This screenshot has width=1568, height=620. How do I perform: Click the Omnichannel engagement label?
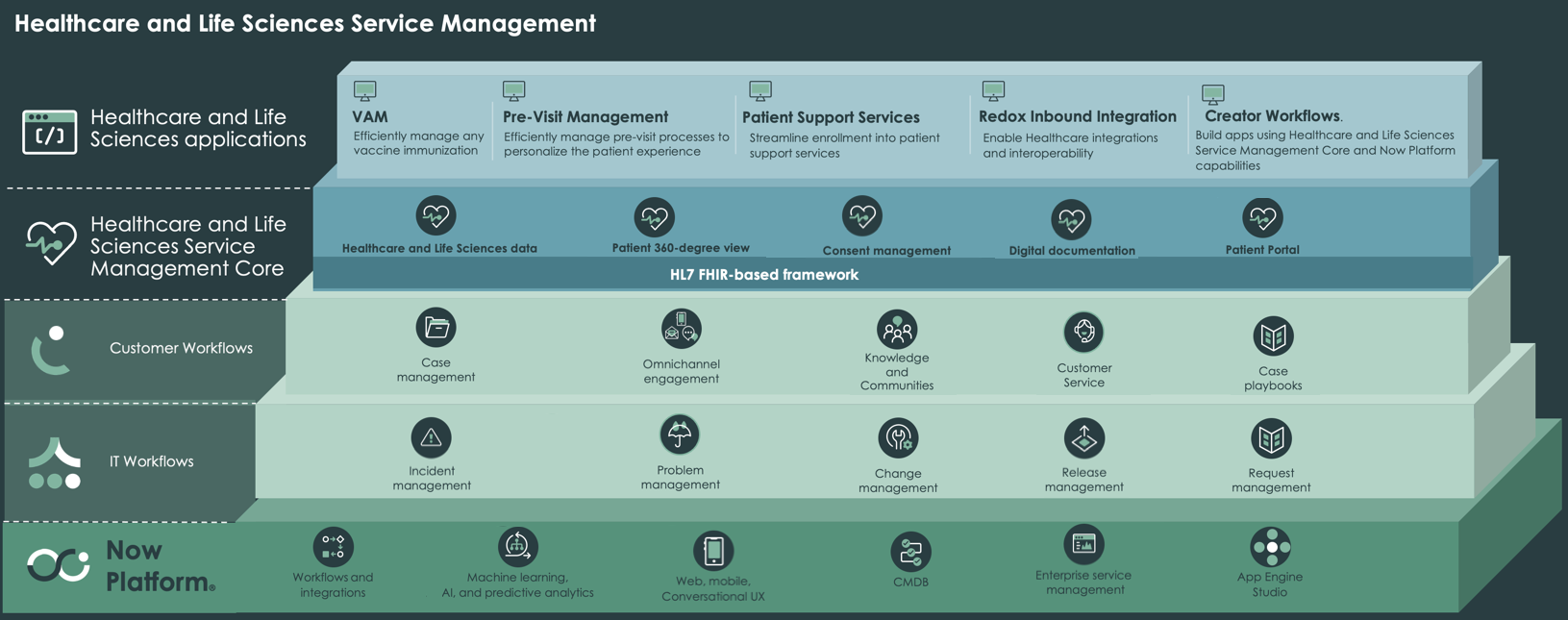click(681, 371)
